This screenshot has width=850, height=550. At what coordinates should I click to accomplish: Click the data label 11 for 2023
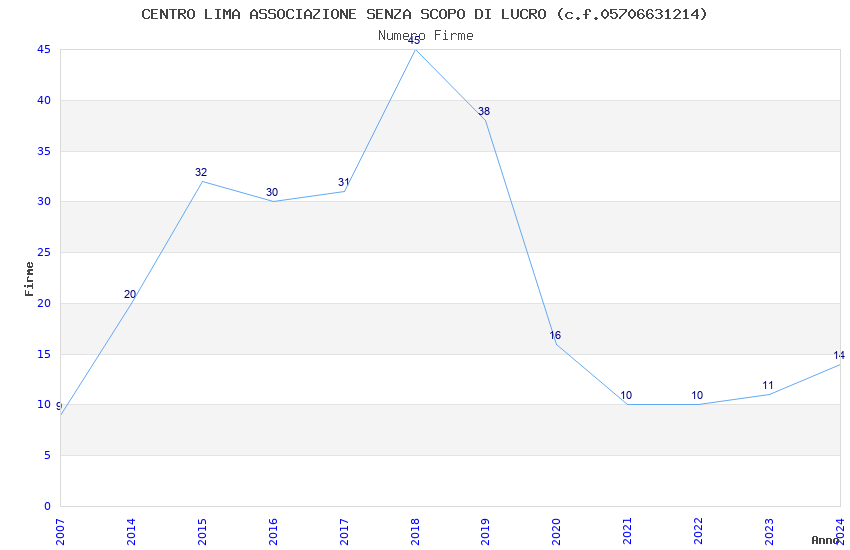pos(768,385)
